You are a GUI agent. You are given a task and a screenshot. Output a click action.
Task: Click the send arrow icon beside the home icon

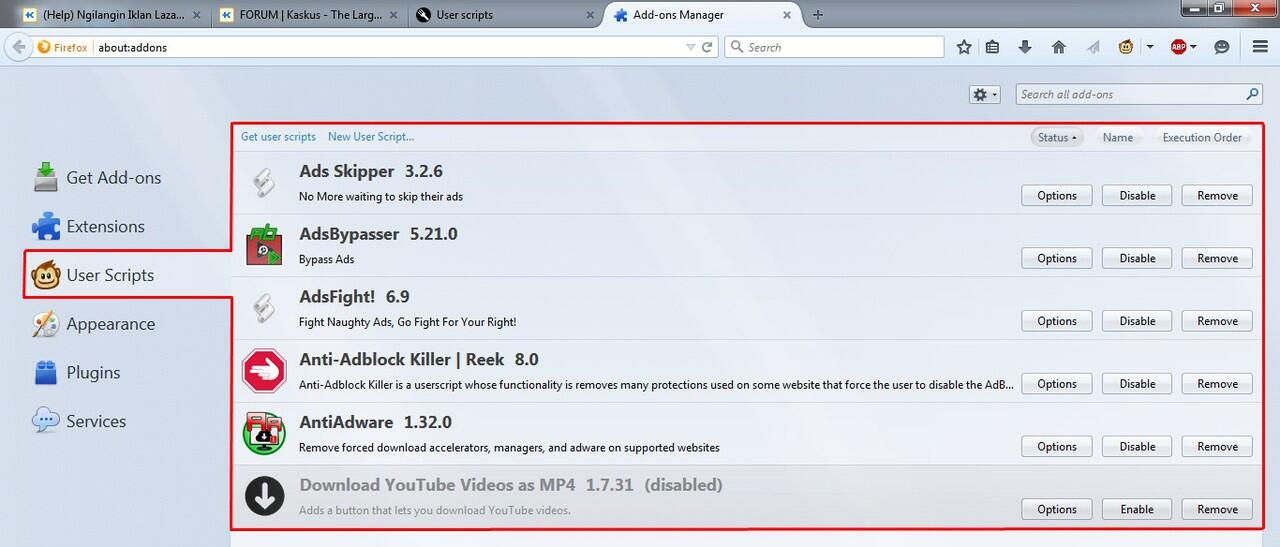tap(1093, 47)
